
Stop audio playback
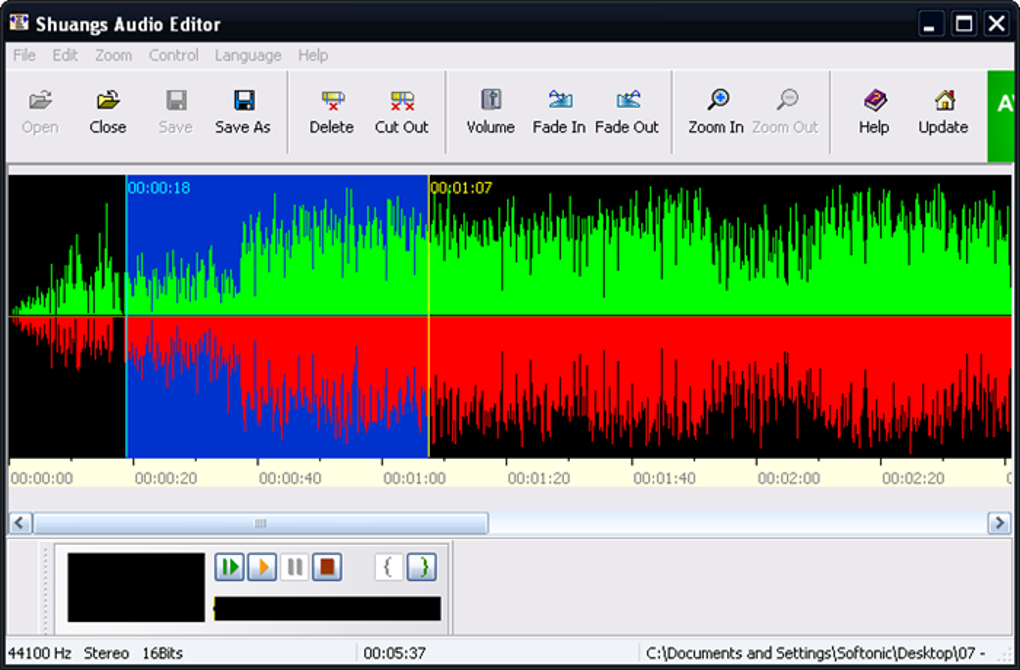[x=327, y=567]
